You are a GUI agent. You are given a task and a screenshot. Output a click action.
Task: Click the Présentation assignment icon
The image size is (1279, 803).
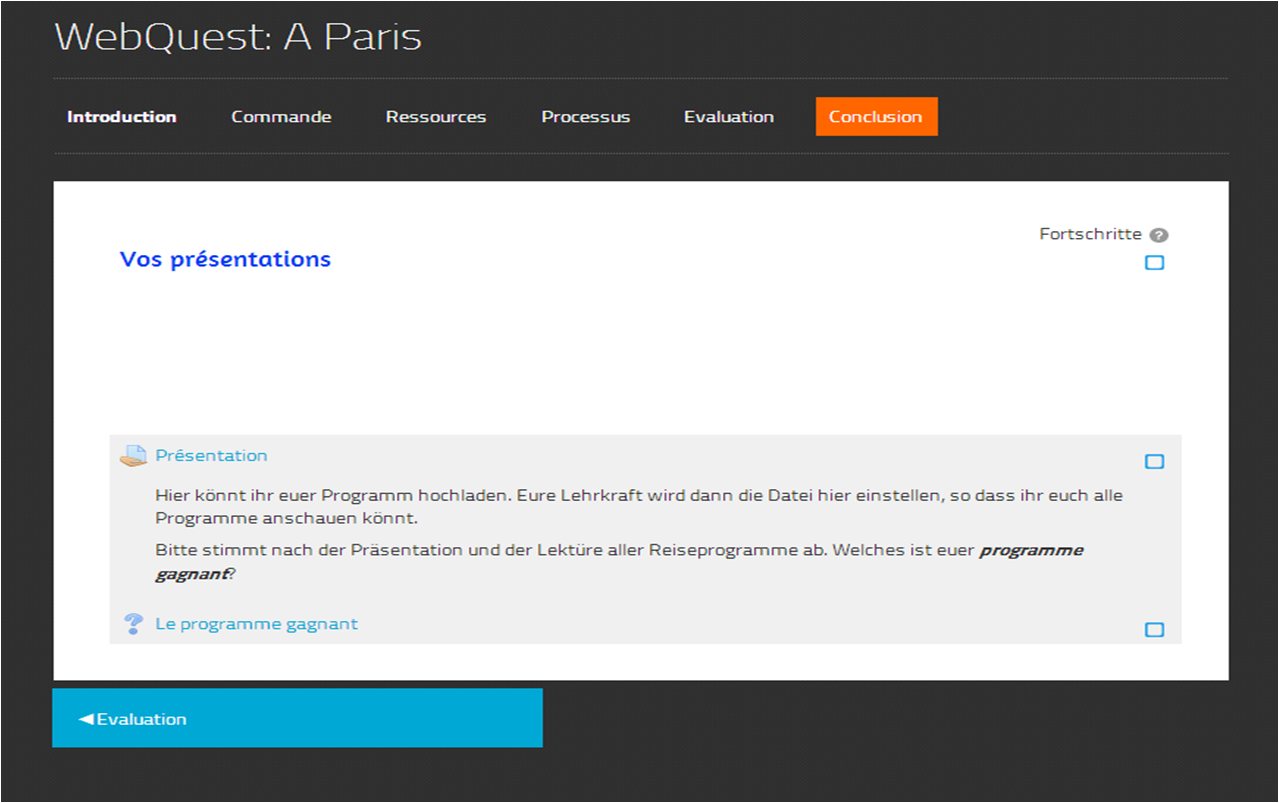tap(133, 456)
